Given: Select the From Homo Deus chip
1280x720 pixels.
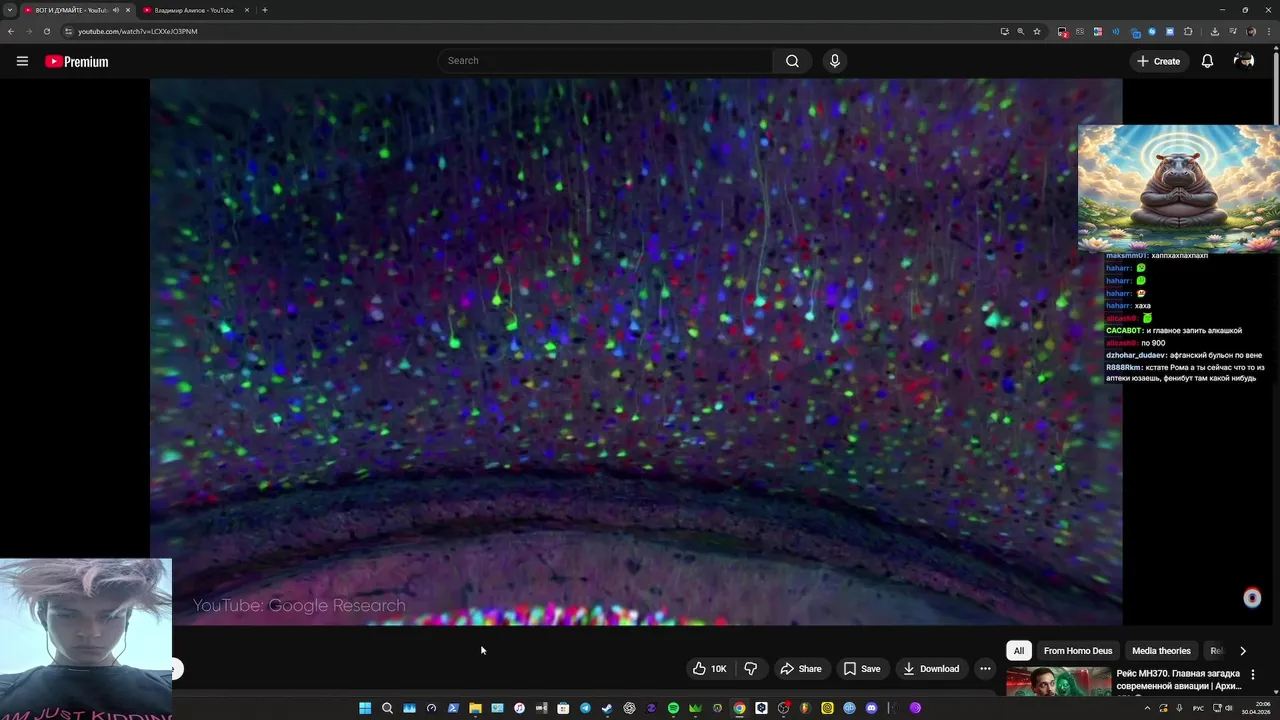Looking at the screenshot, I should point(1078,651).
